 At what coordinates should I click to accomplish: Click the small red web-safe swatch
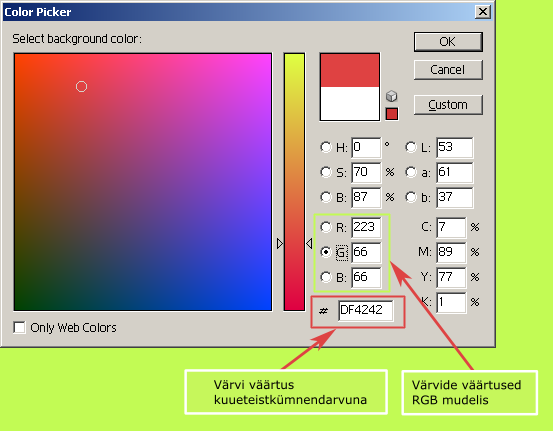(392, 114)
